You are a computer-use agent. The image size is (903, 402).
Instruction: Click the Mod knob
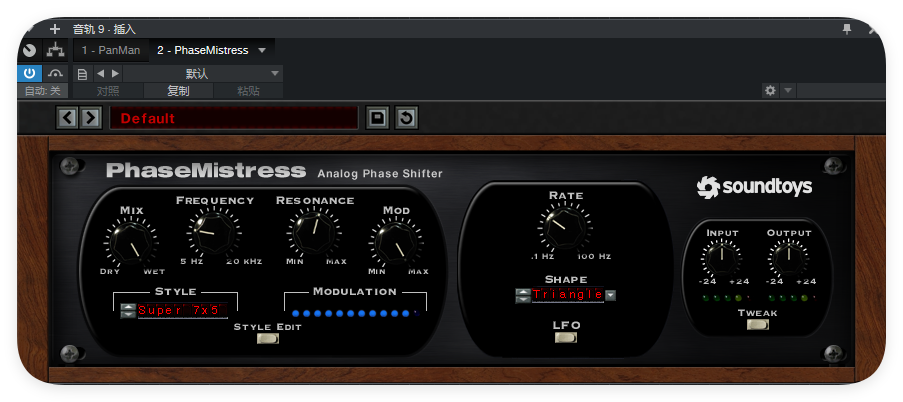click(397, 242)
